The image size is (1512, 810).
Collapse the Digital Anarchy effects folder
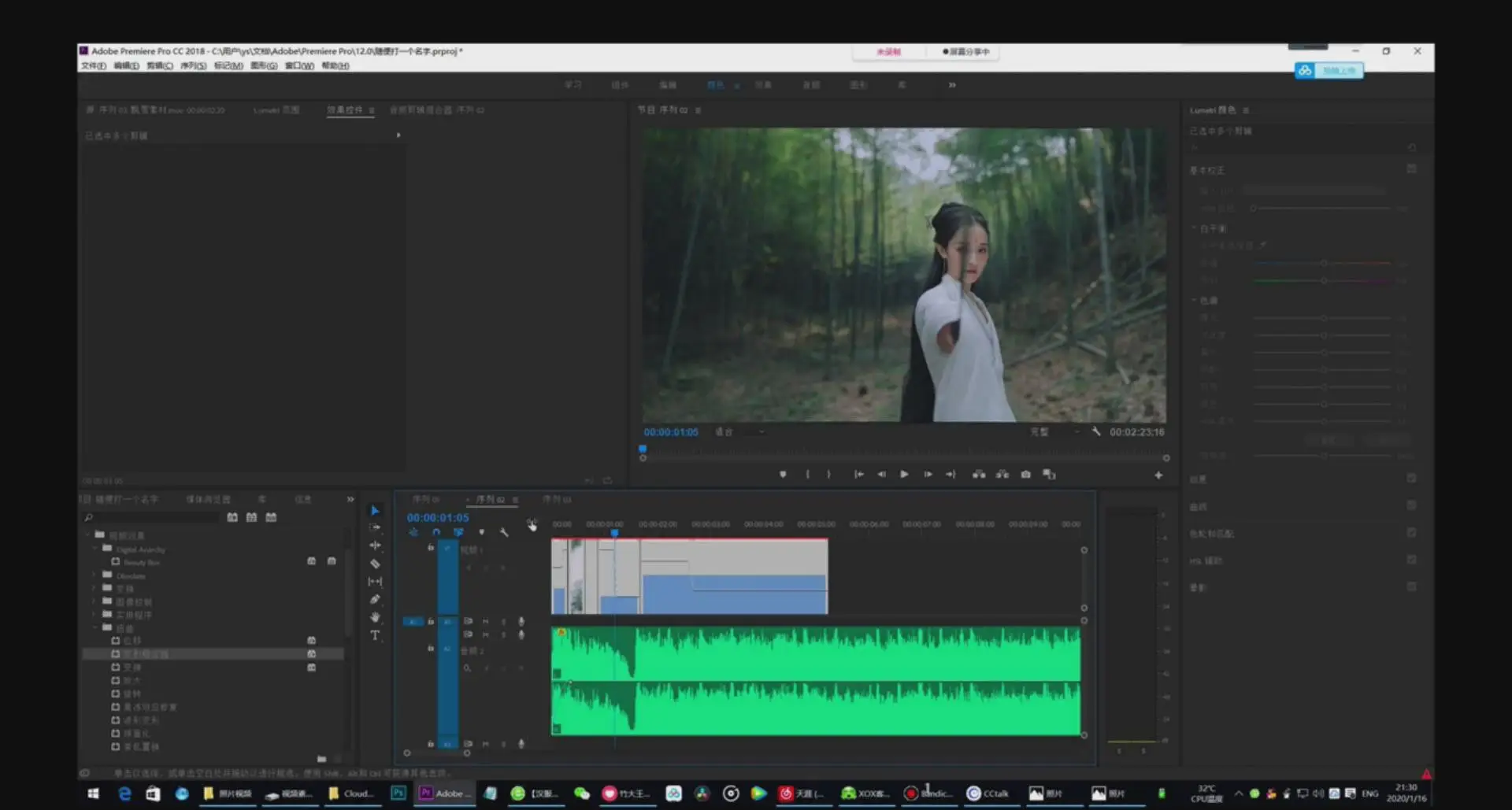[x=96, y=549]
